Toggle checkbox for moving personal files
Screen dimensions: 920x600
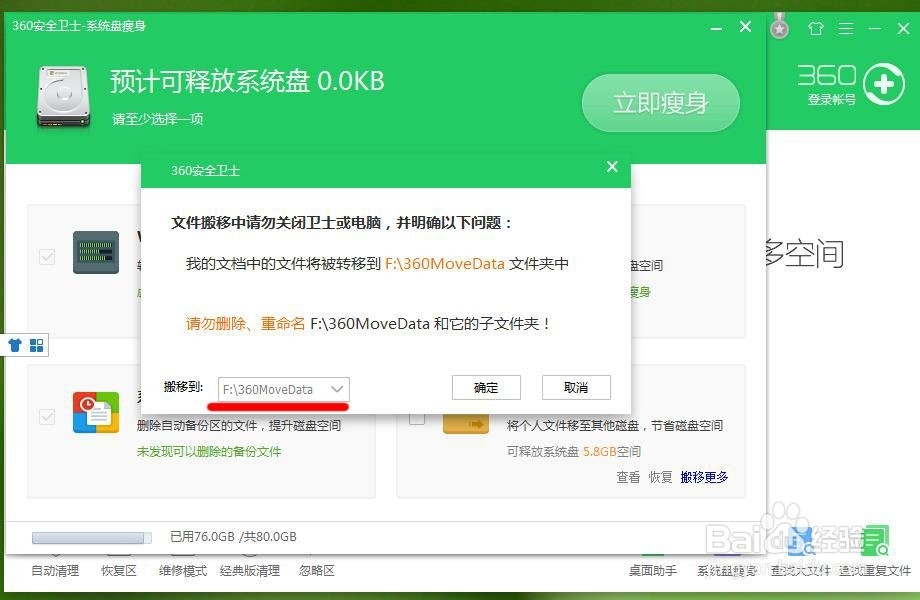[x=417, y=419]
